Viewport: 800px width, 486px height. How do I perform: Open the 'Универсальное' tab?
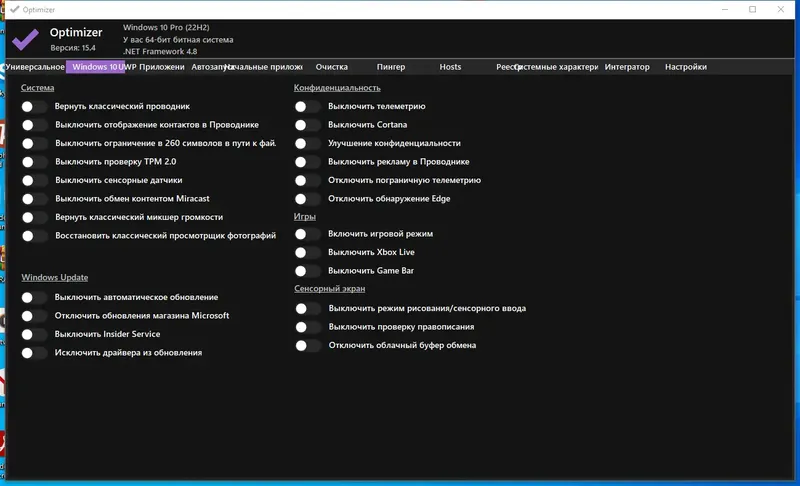coord(35,67)
